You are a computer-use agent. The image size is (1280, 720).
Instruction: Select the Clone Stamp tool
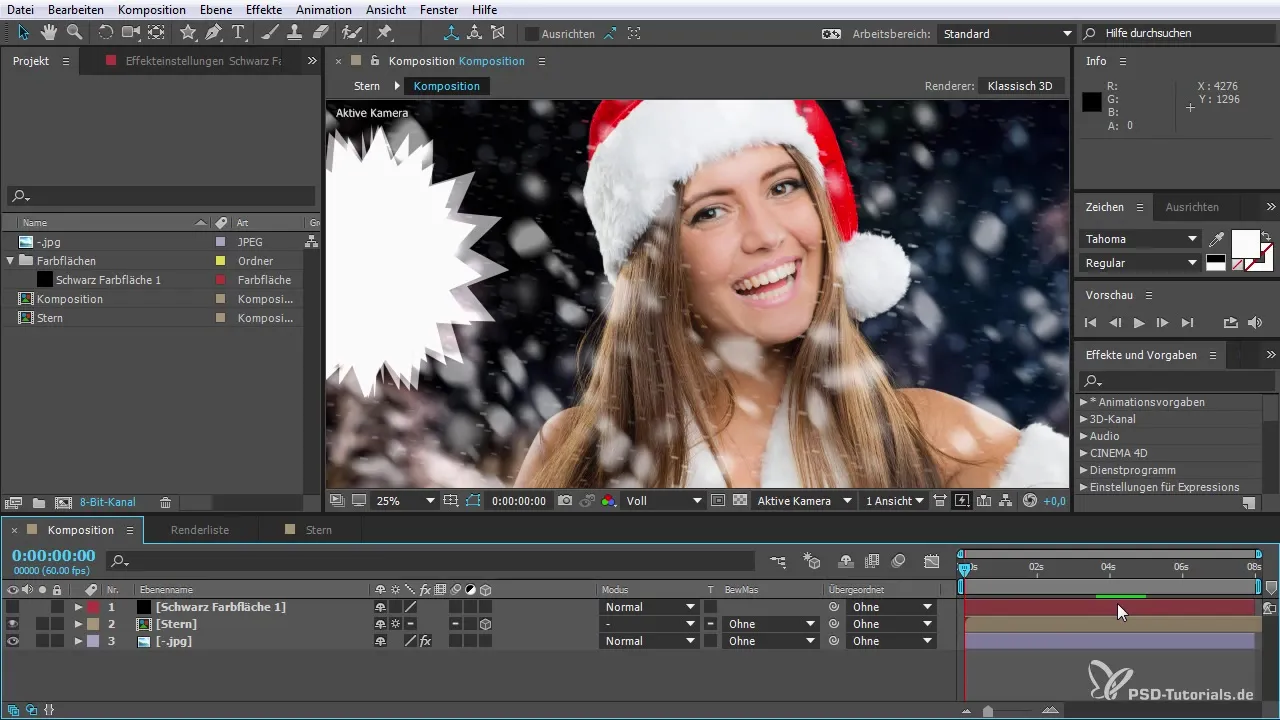(x=295, y=32)
